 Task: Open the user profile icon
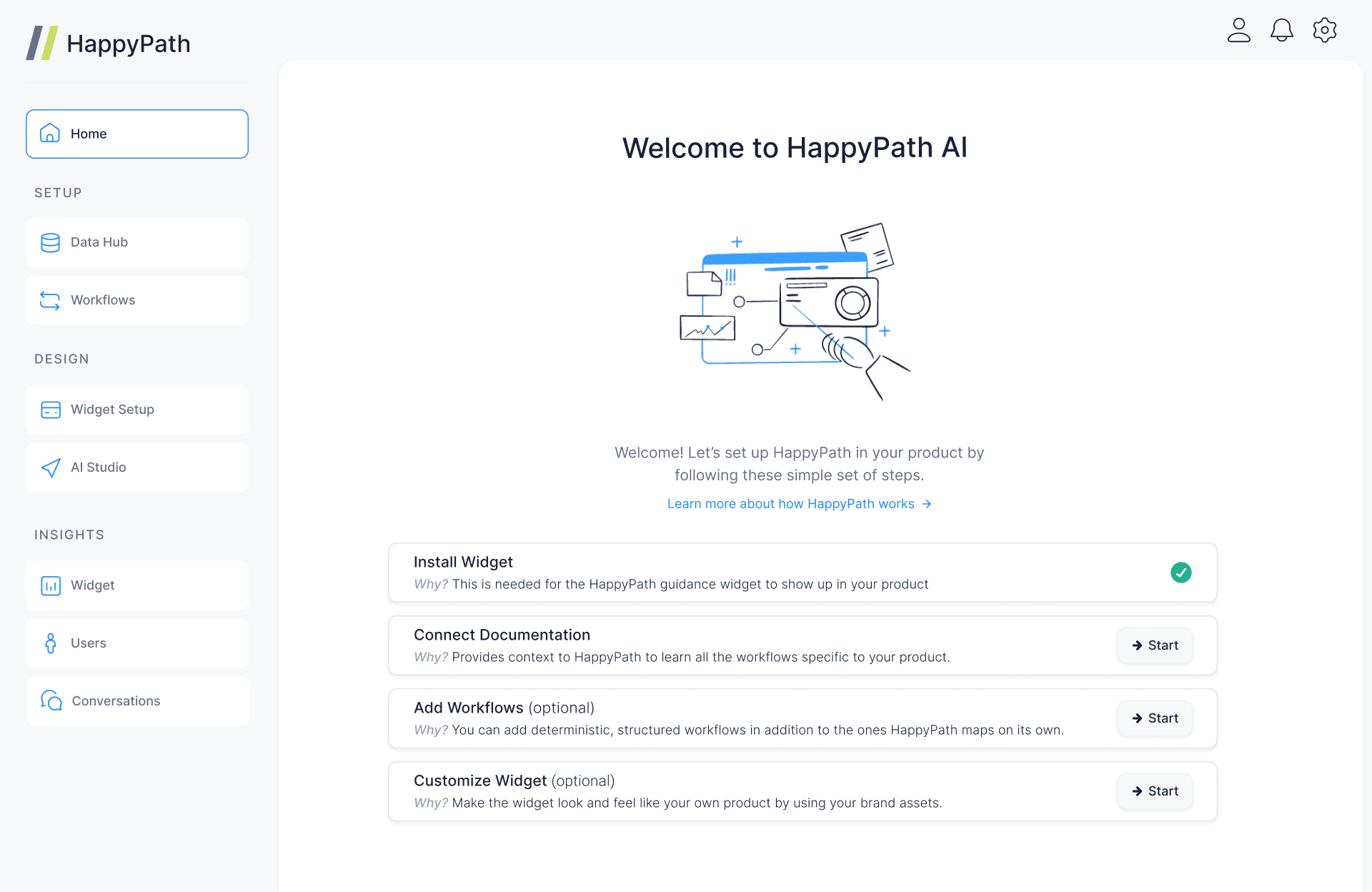coord(1238,30)
